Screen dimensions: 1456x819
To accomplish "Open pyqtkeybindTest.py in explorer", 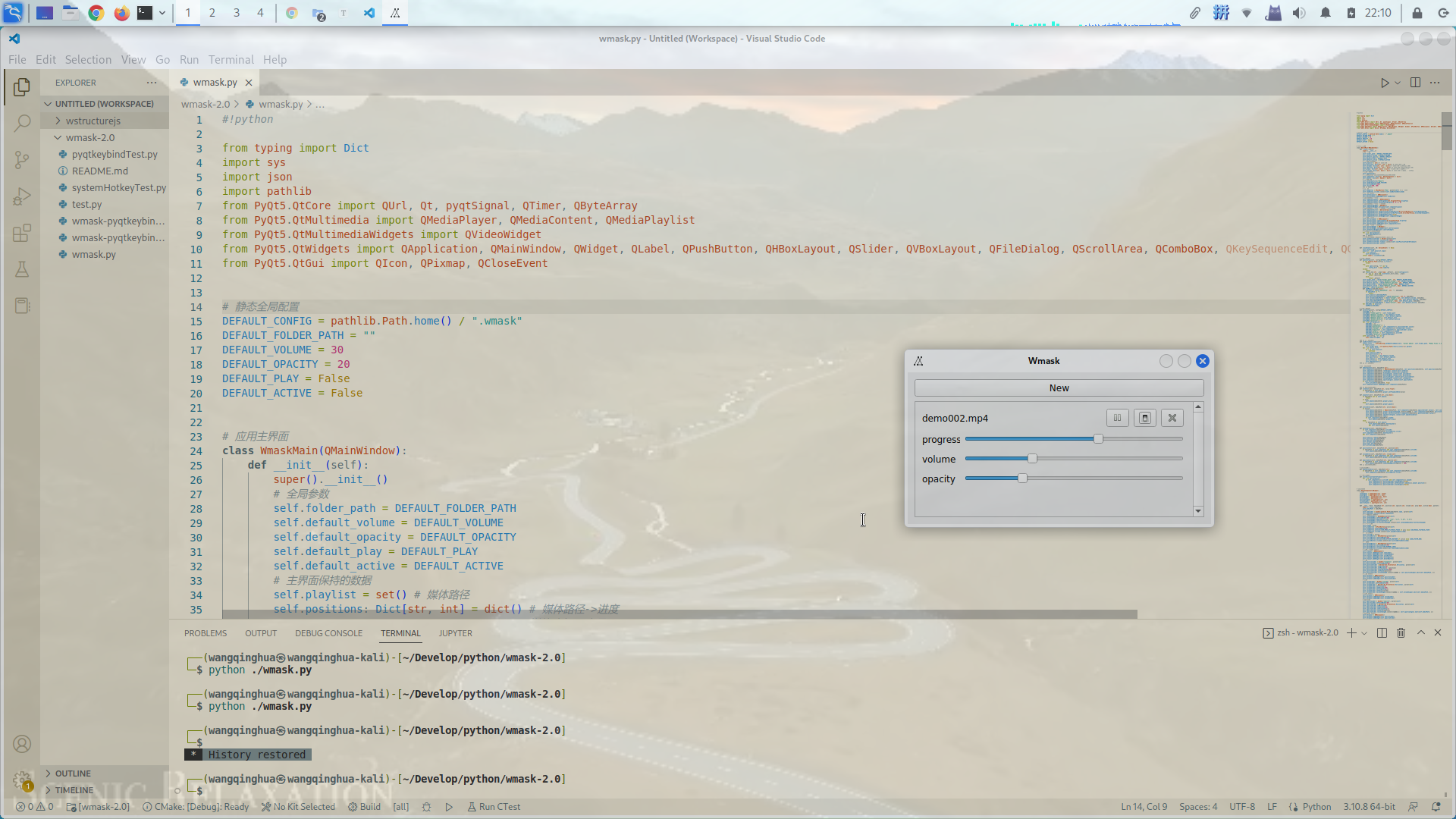I will [x=115, y=154].
